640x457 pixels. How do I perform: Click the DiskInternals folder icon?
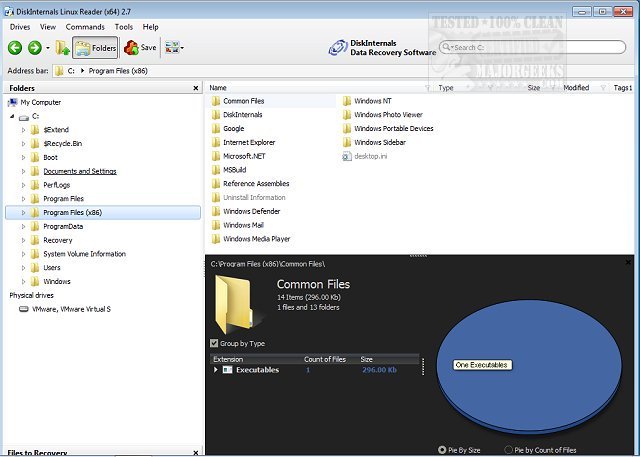click(216, 115)
